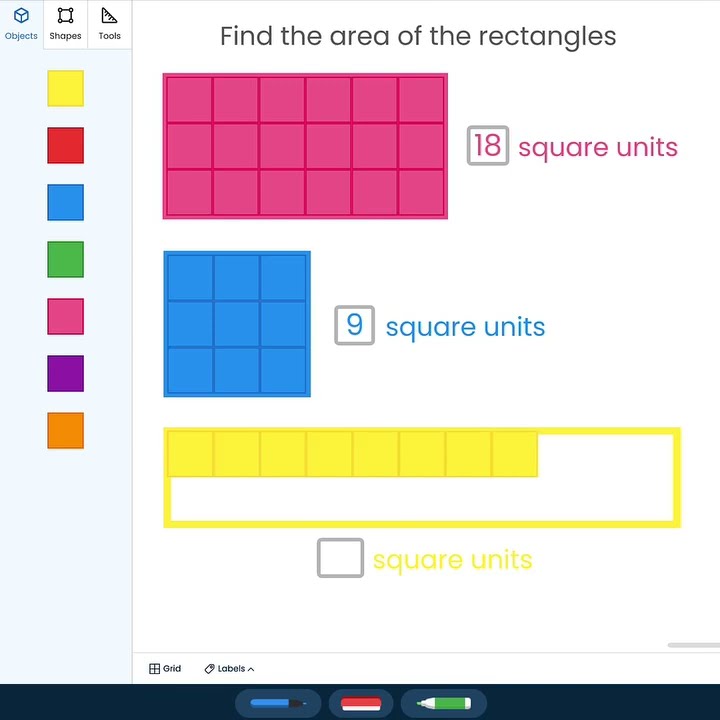
Task: Click the 'Find the area of the rectangles' title
Action: pyautogui.click(x=418, y=36)
